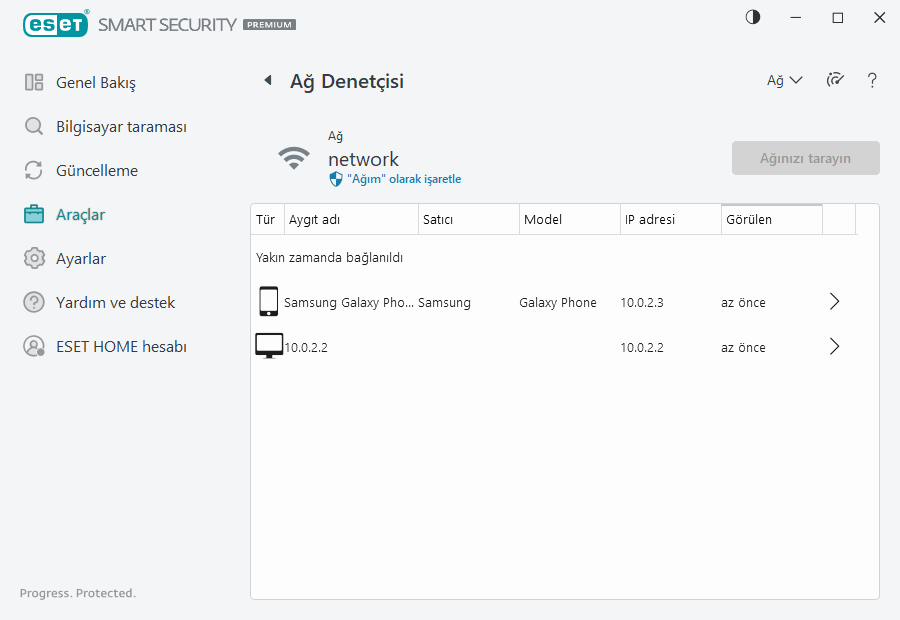The width and height of the screenshot is (900, 620).
Task: Open the Güncelleme page
Action: [x=96, y=171]
